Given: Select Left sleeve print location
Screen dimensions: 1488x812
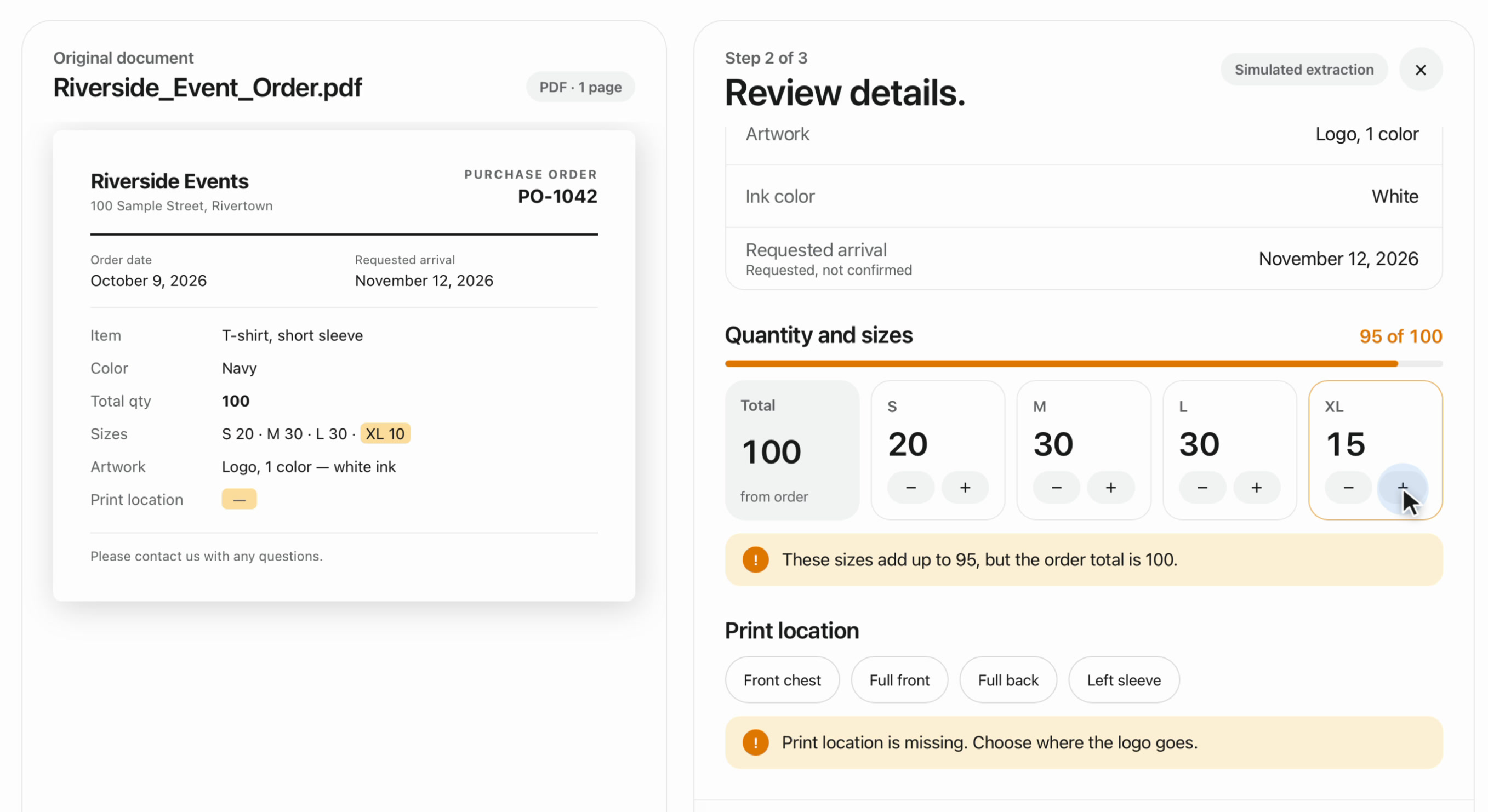Looking at the screenshot, I should [1124, 680].
